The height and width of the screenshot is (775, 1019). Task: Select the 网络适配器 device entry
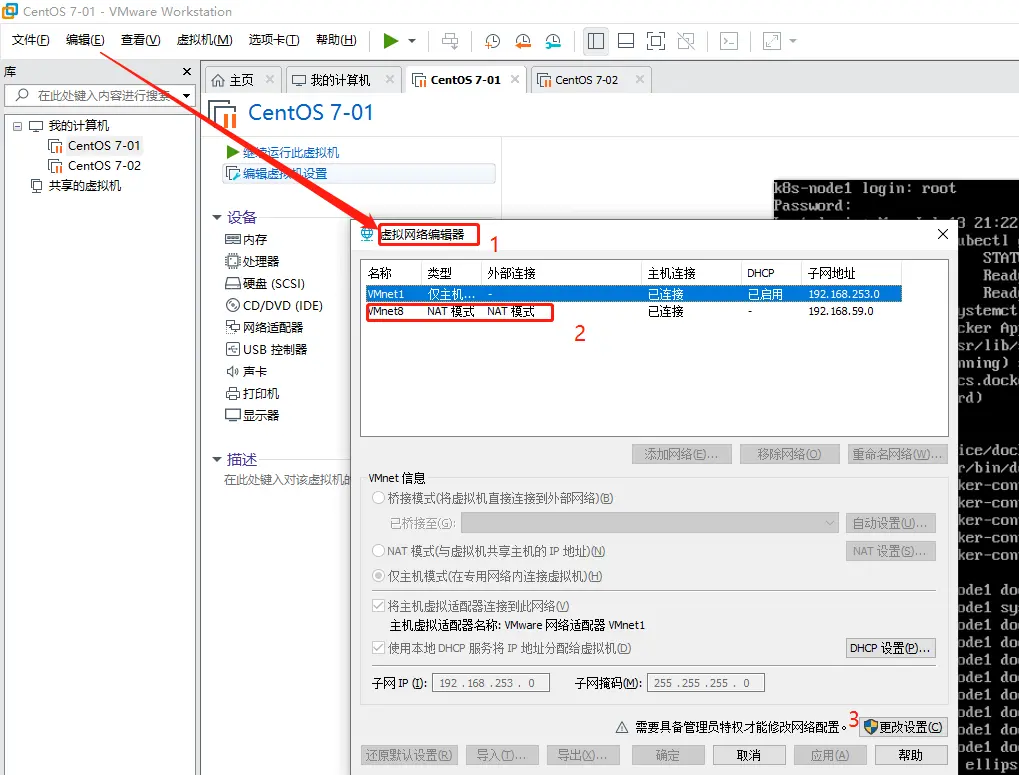point(264,327)
